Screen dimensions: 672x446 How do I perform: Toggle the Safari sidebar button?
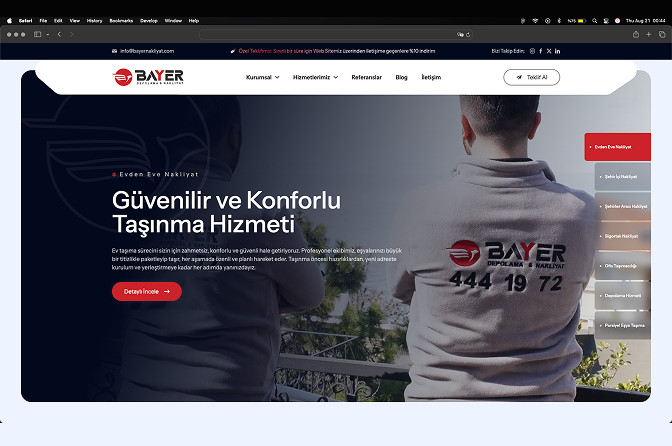38,34
